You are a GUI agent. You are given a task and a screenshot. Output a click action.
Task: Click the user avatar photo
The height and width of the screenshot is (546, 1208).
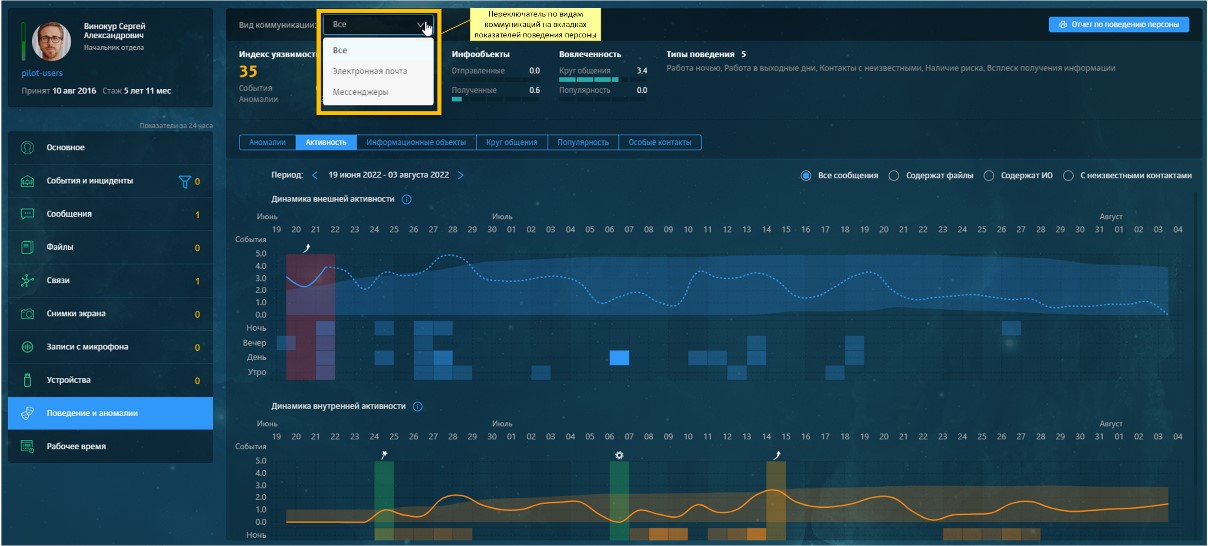tap(51, 41)
